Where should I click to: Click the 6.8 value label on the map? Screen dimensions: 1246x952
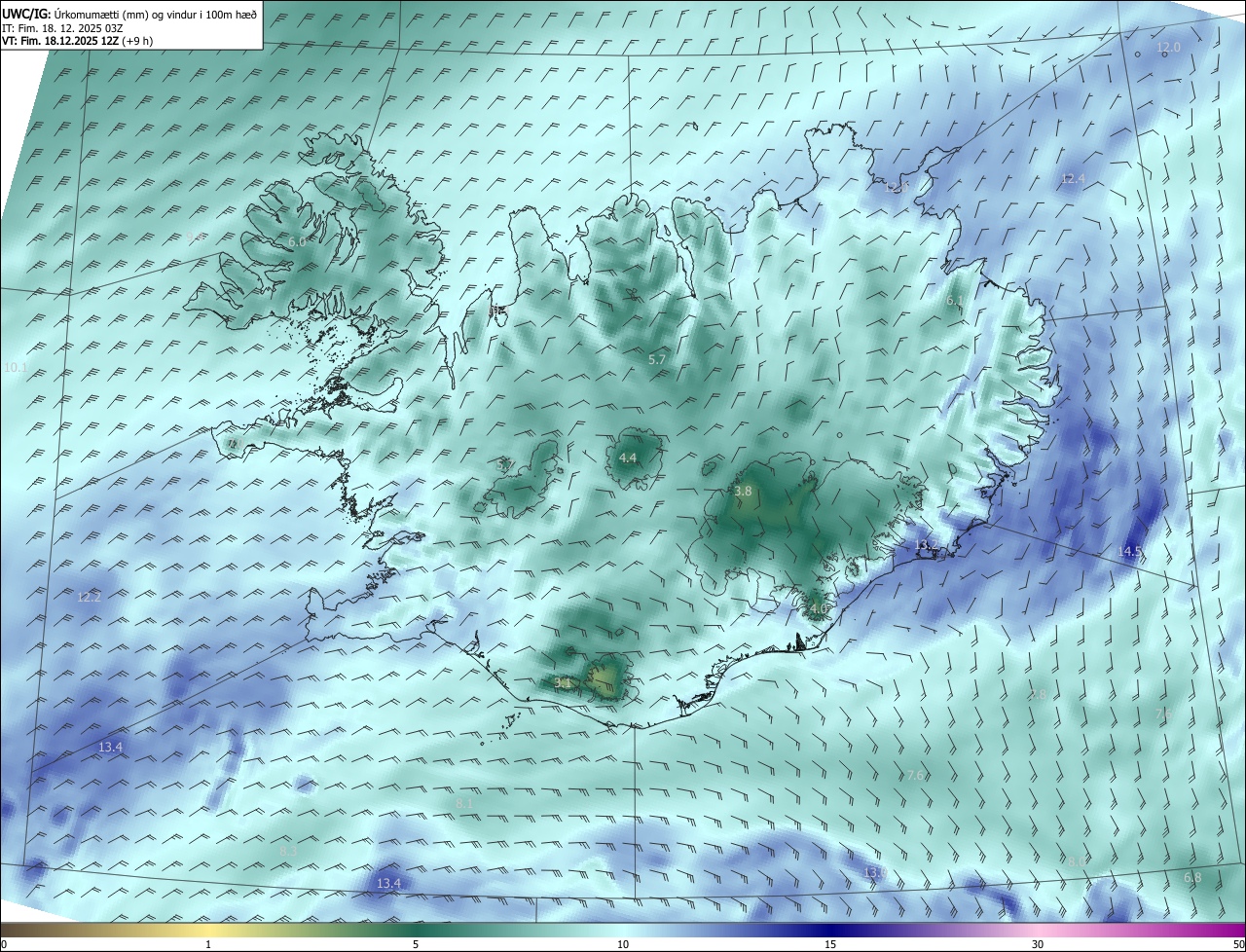[x=1192, y=878]
